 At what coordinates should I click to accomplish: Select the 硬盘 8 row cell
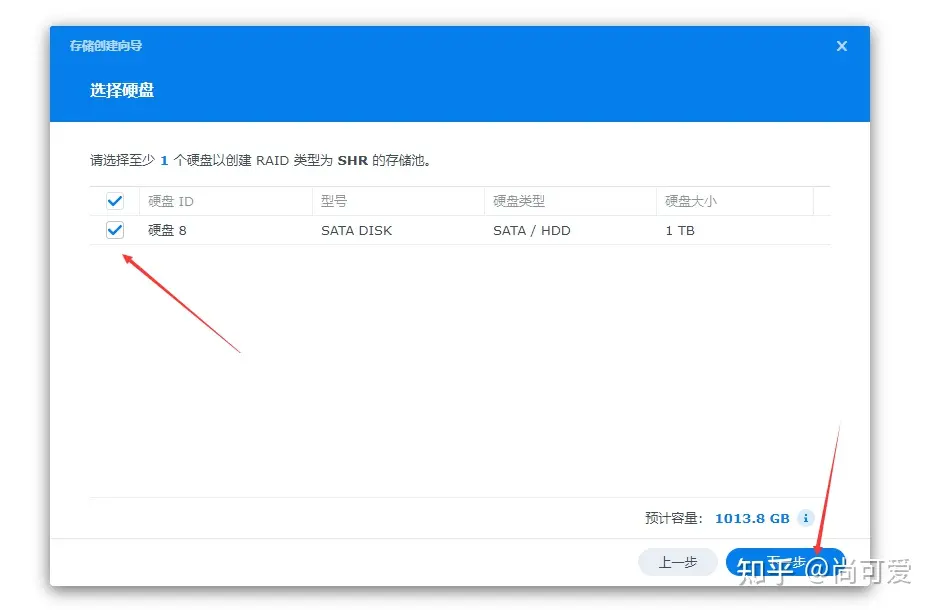(x=167, y=230)
